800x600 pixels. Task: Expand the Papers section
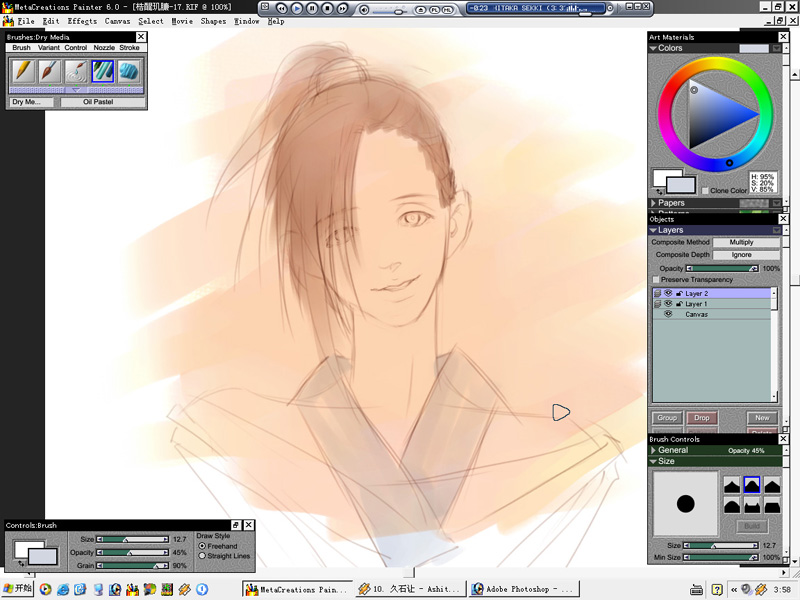coord(653,203)
